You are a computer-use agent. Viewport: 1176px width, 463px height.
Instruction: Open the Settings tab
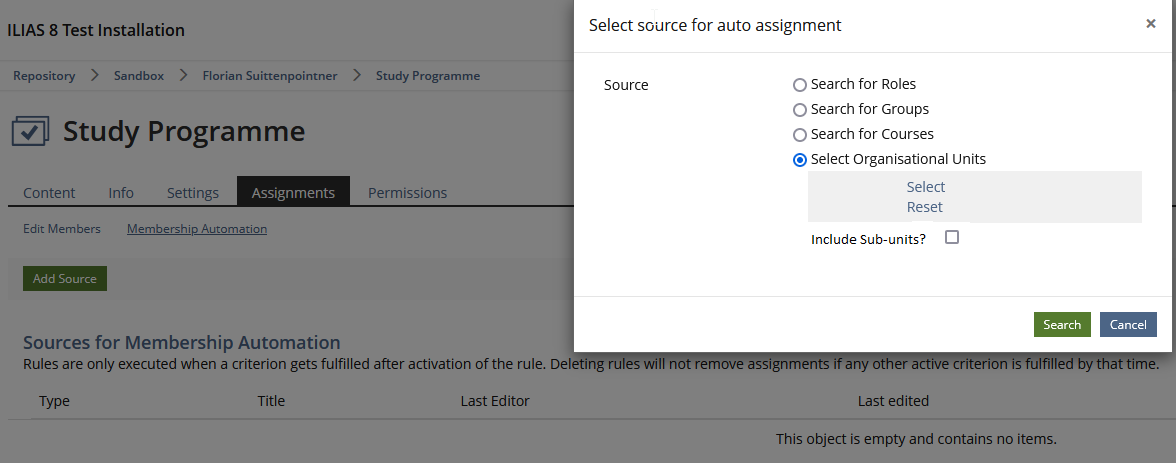click(x=193, y=193)
